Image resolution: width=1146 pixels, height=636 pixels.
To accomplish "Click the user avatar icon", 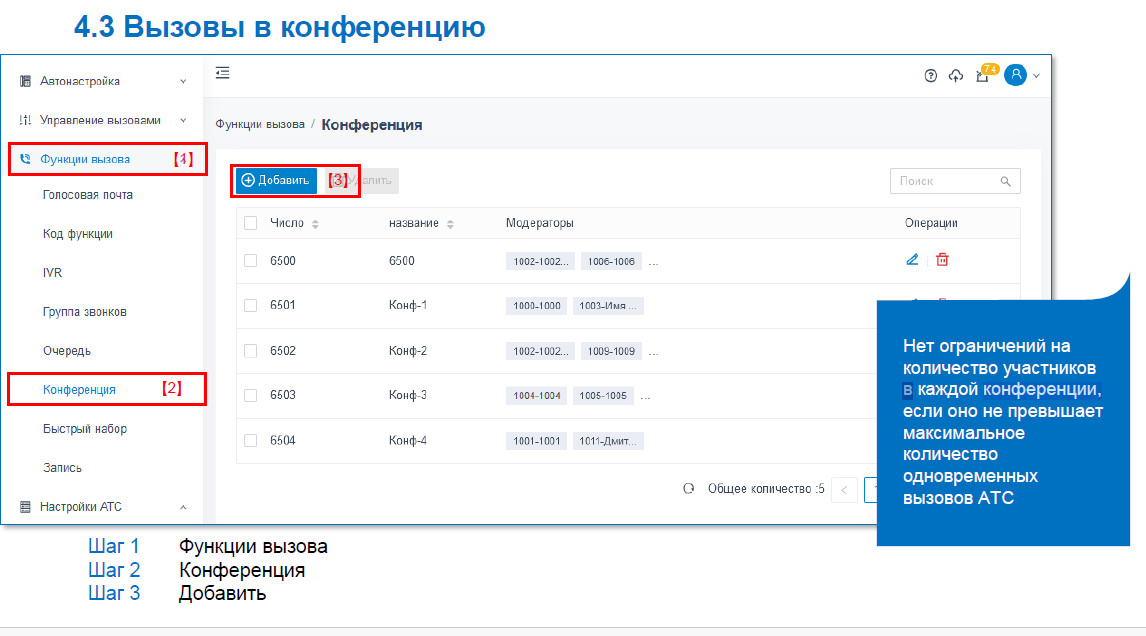I will [1015, 75].
